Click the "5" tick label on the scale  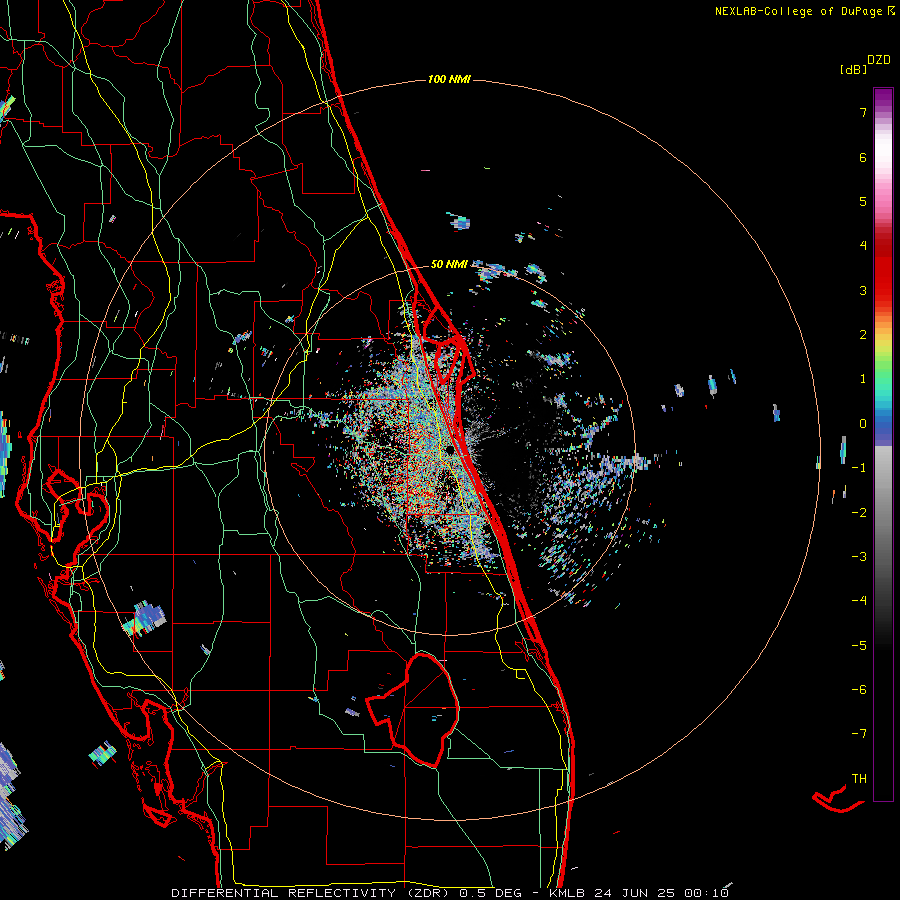coord(863,201)
